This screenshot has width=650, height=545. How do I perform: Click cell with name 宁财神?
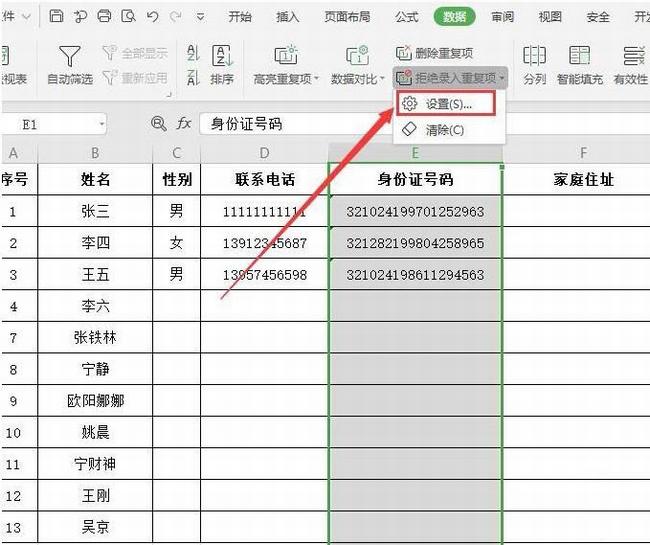tap(95, 464)
